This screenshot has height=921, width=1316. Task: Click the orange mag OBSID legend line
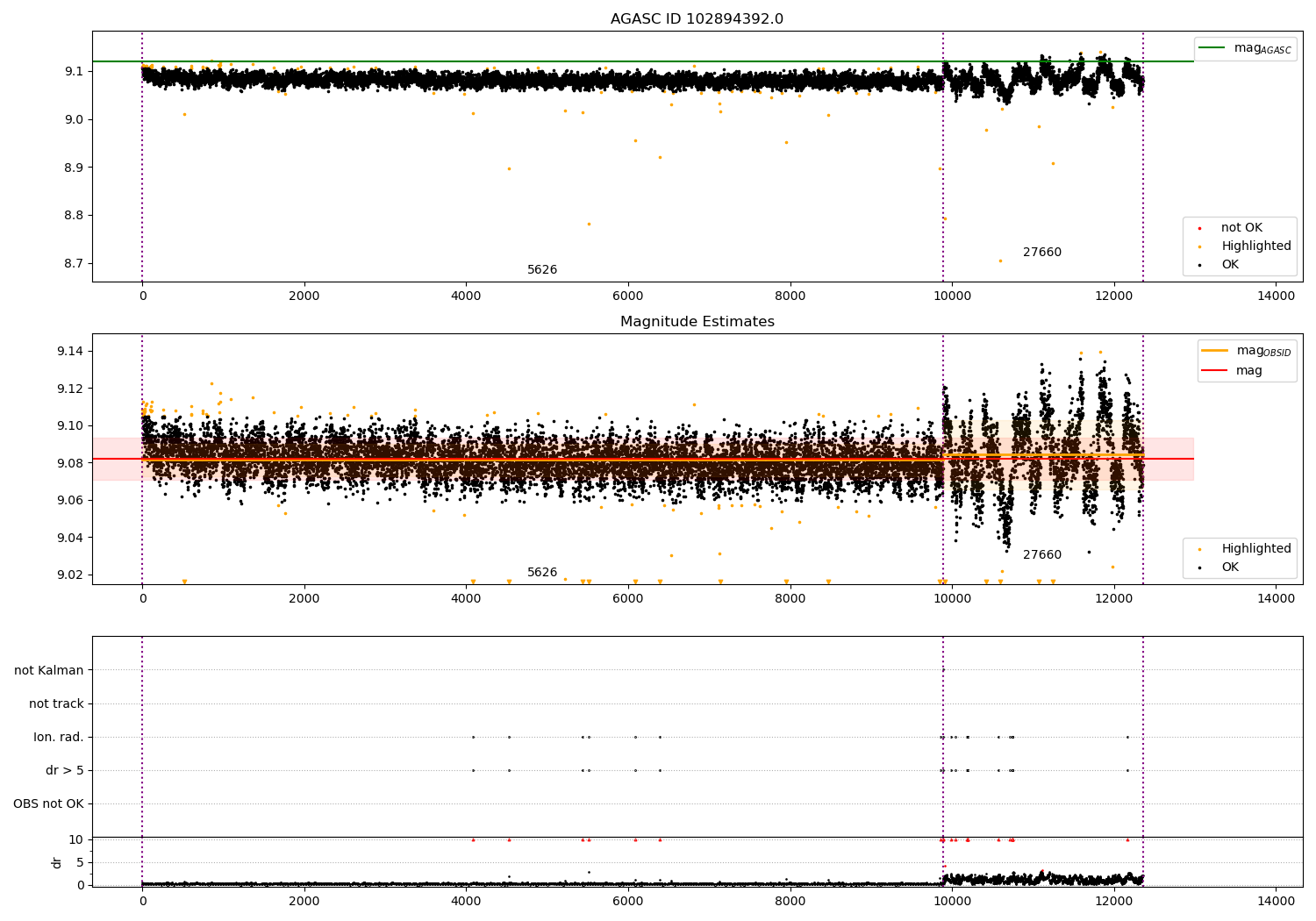pyautogui.click(x=1214, y=351)
